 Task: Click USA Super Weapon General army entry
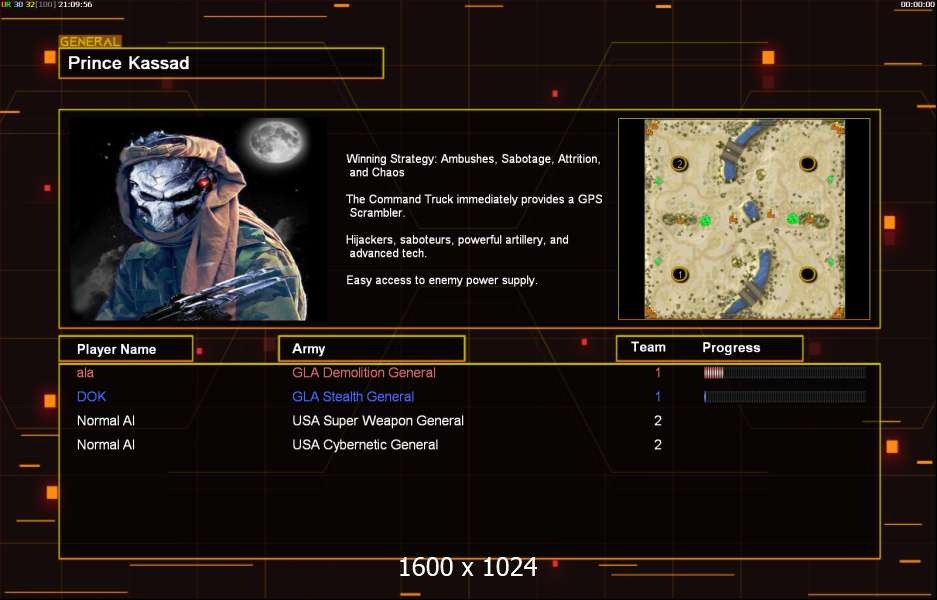pyautogui.click(x=378, y=421)
